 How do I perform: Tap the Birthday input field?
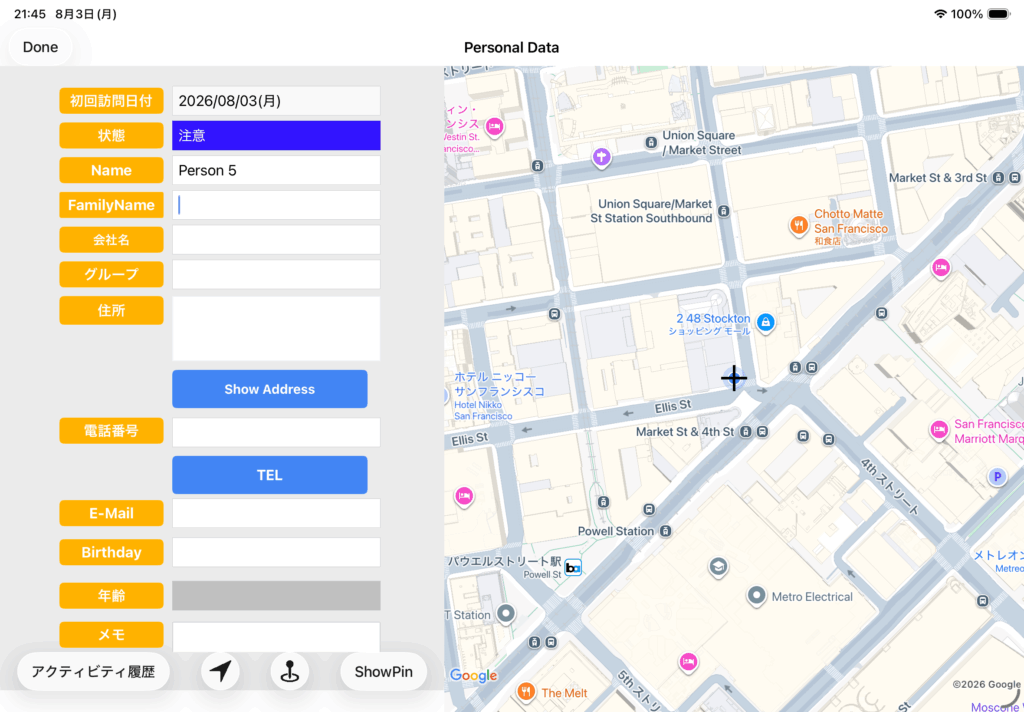(x=276, y=552)
